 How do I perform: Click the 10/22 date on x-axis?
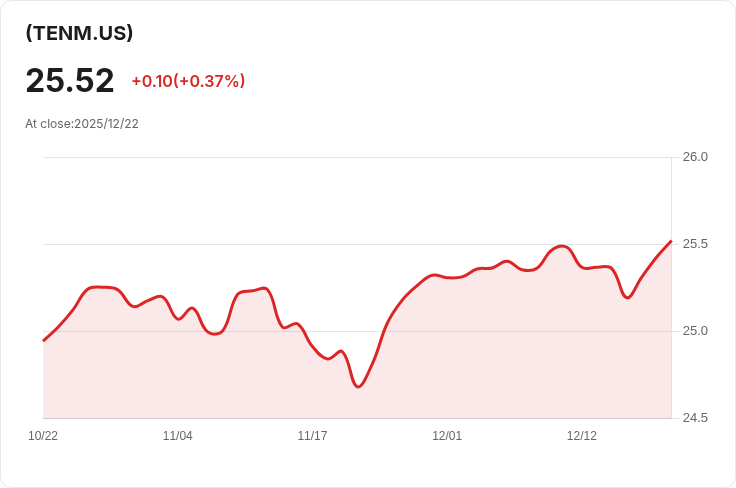43,436
